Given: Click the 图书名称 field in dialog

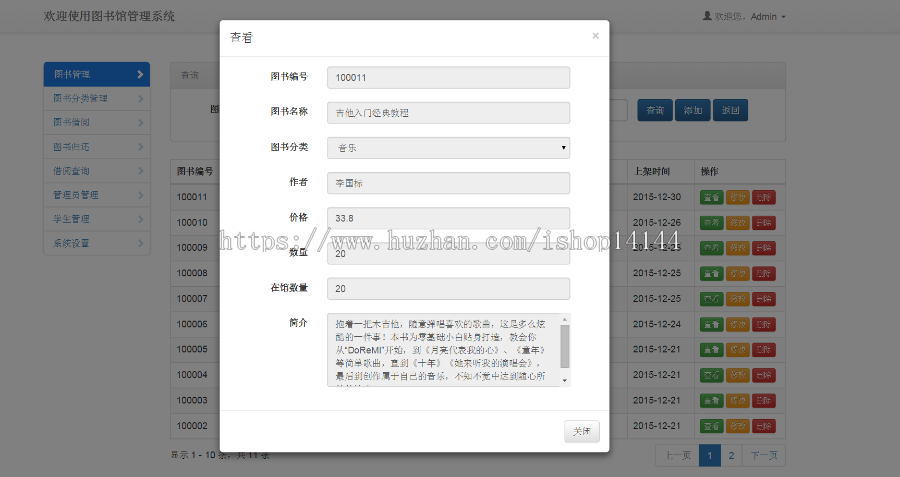Looking at the screenshot, I should [448, 113].
